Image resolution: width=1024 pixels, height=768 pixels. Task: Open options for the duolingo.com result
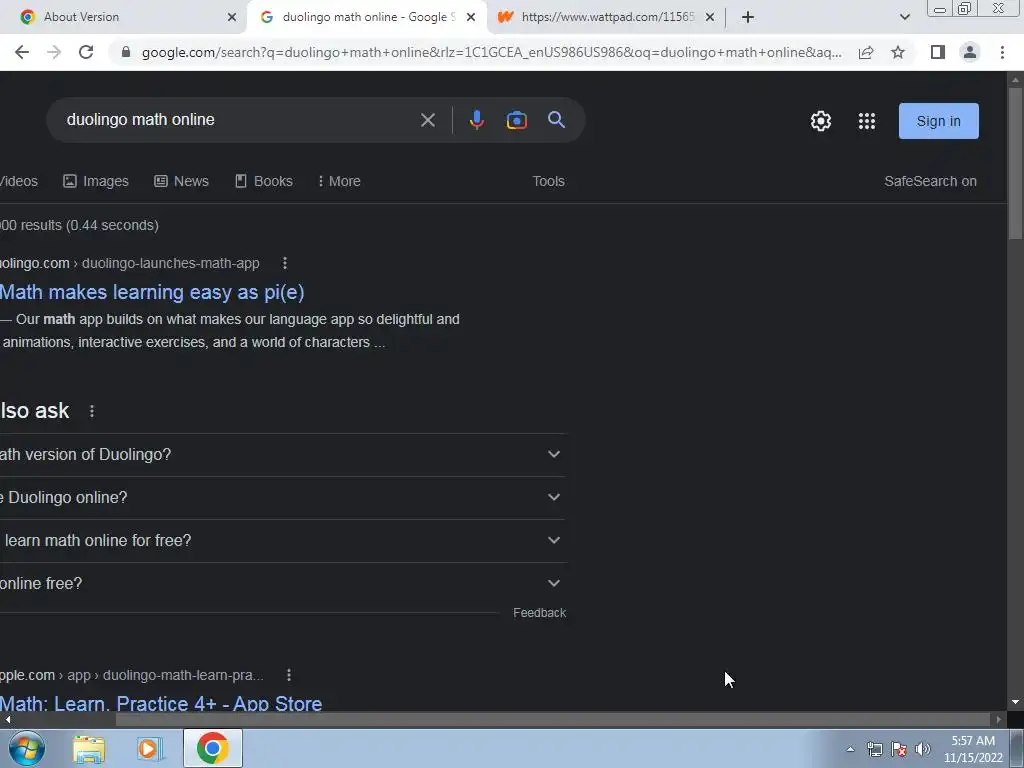click(285, 263)
